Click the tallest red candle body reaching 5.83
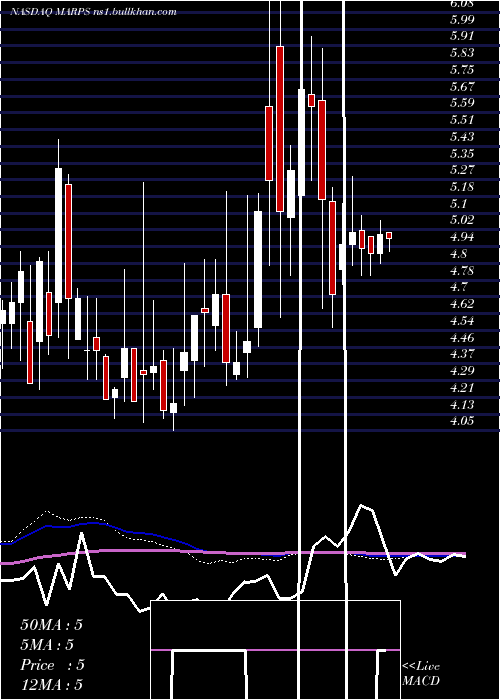Screen dimensions: 500x700 [280, 129]
